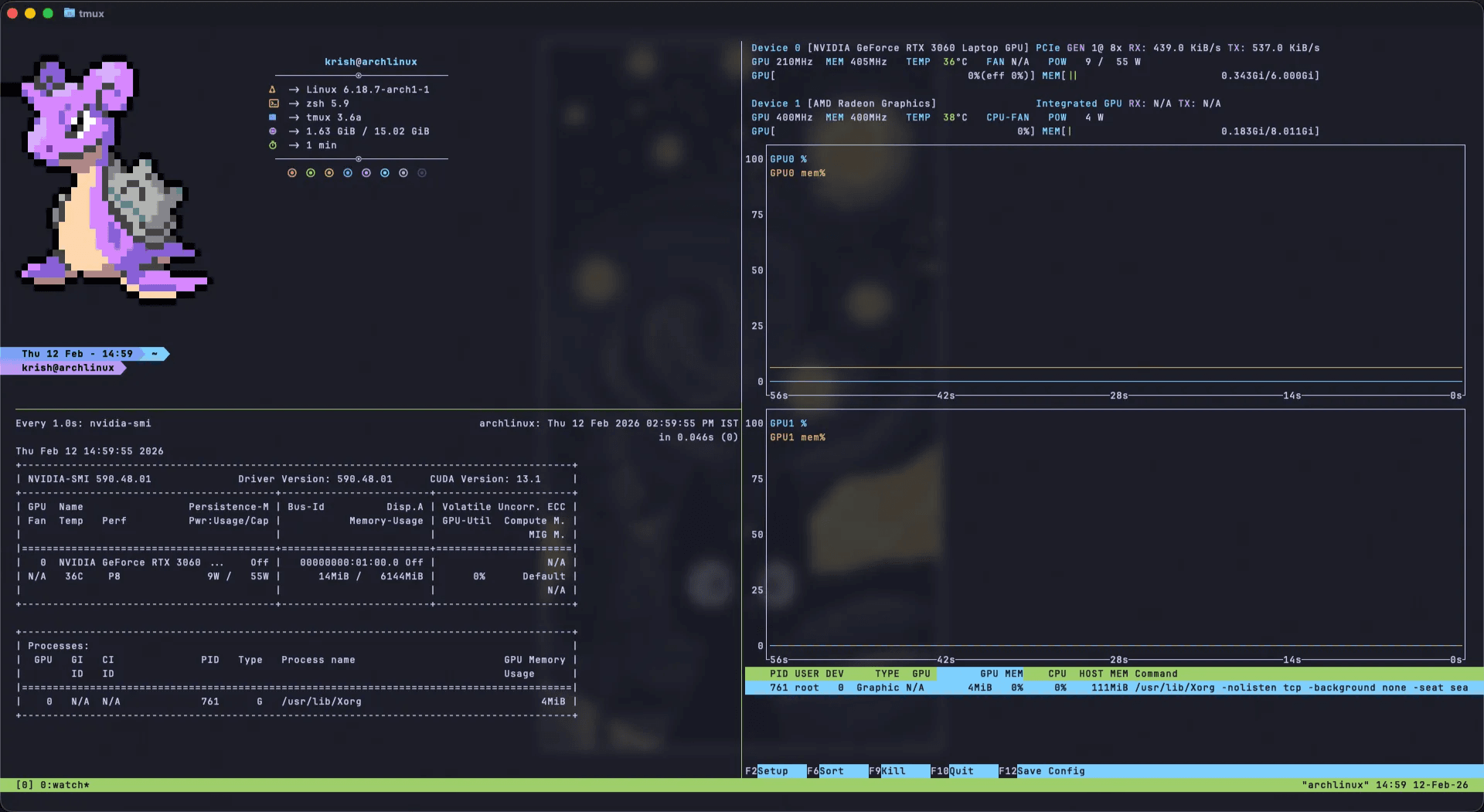Click the '14s' marker on GPU1 graph axis

(1292, 660)
